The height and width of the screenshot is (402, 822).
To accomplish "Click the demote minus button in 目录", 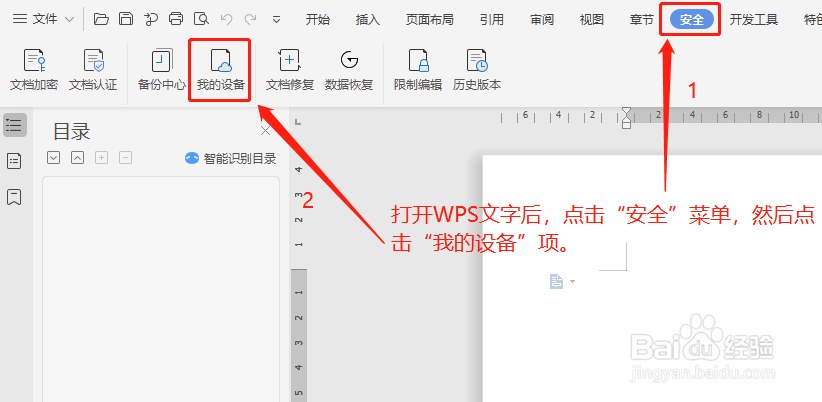I will (126, 157).
